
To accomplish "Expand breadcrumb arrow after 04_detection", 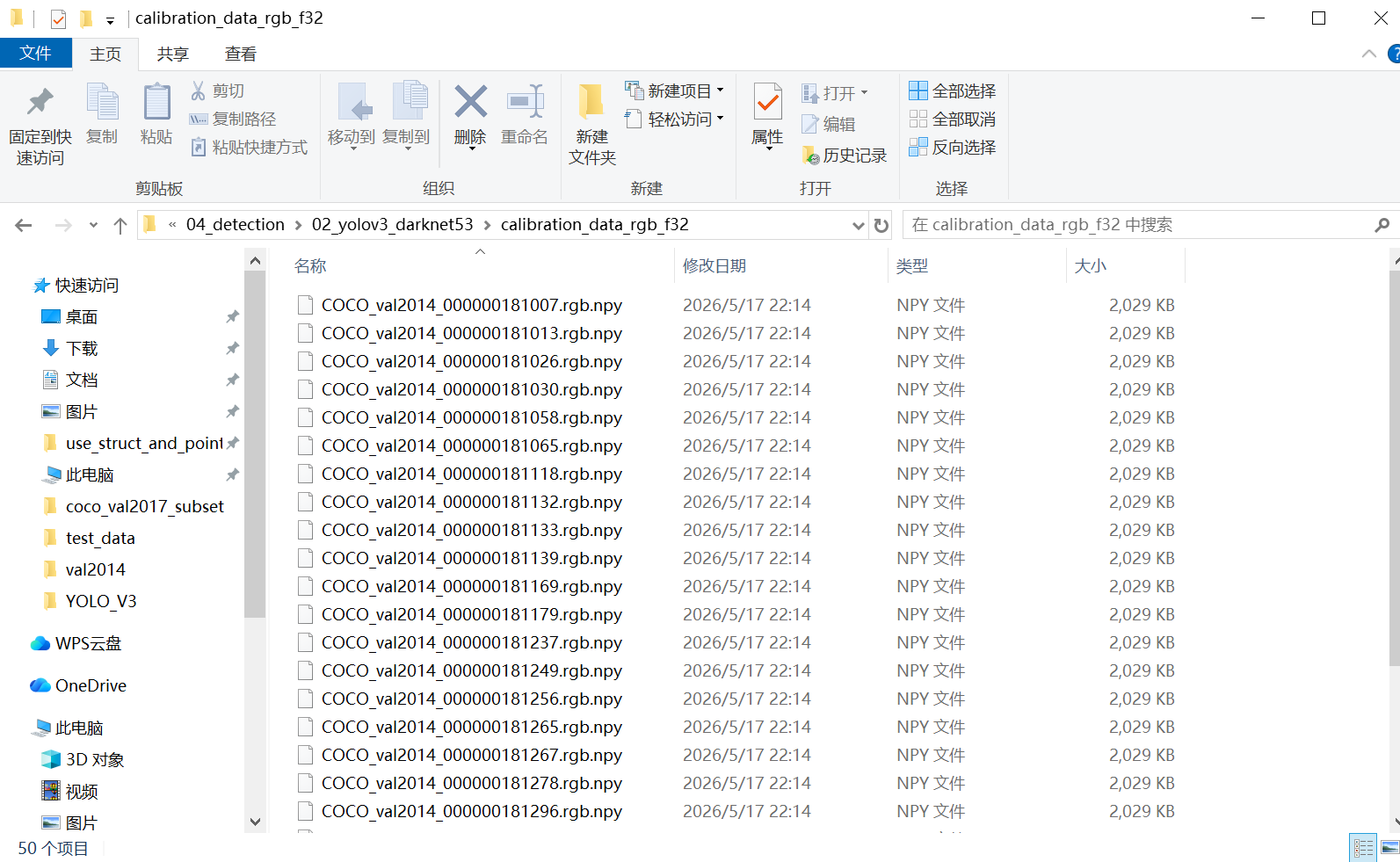I will tap(299, 225).
